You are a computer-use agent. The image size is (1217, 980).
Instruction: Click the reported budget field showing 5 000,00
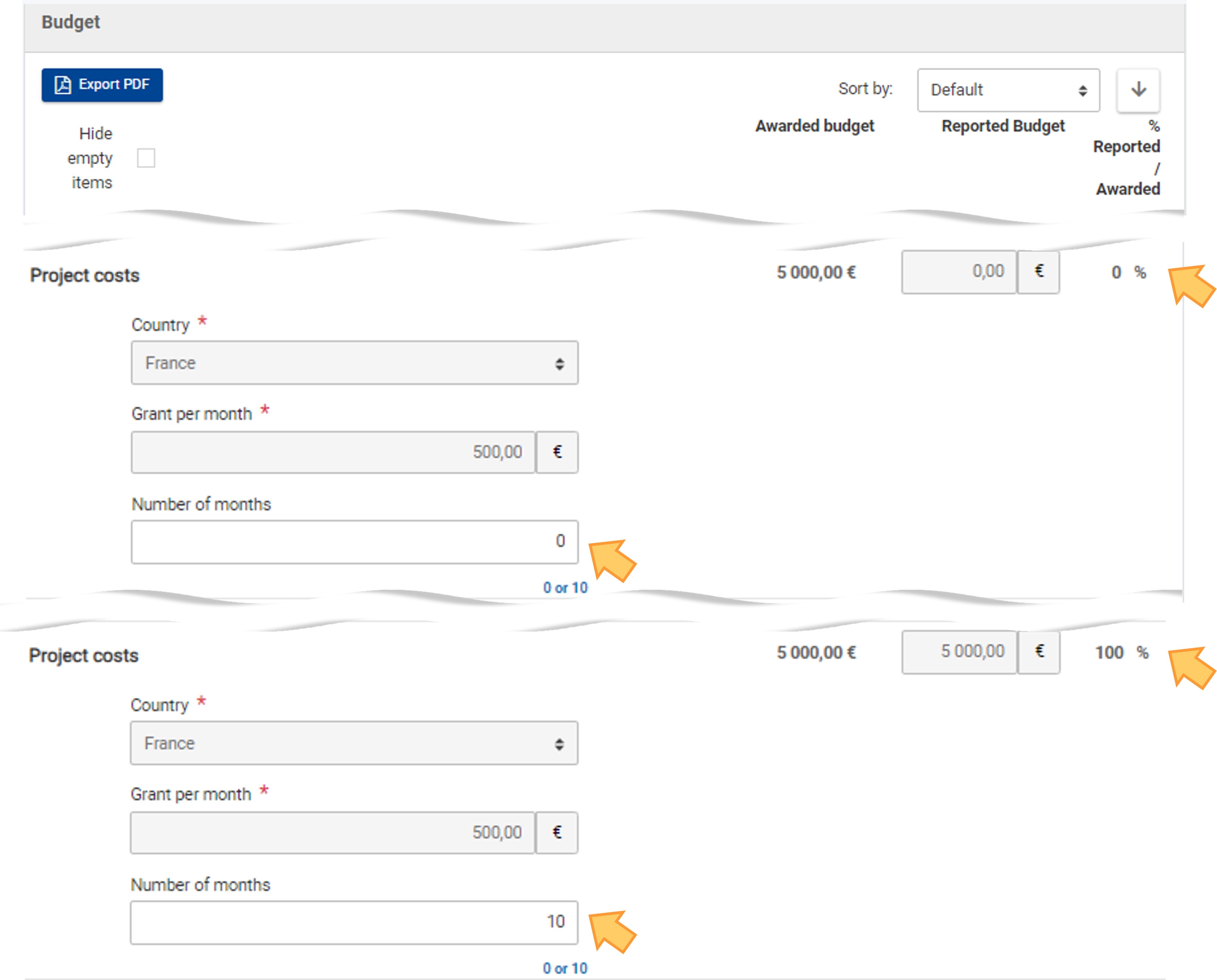pos(959,652)
